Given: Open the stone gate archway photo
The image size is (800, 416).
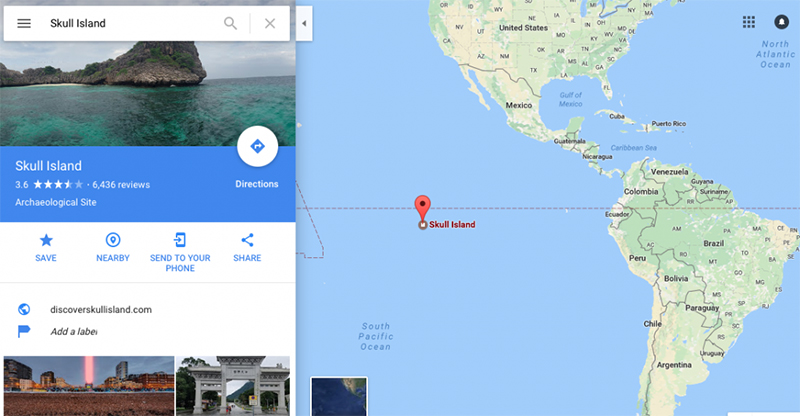Looking at the screenshot, I should [233, 386].
